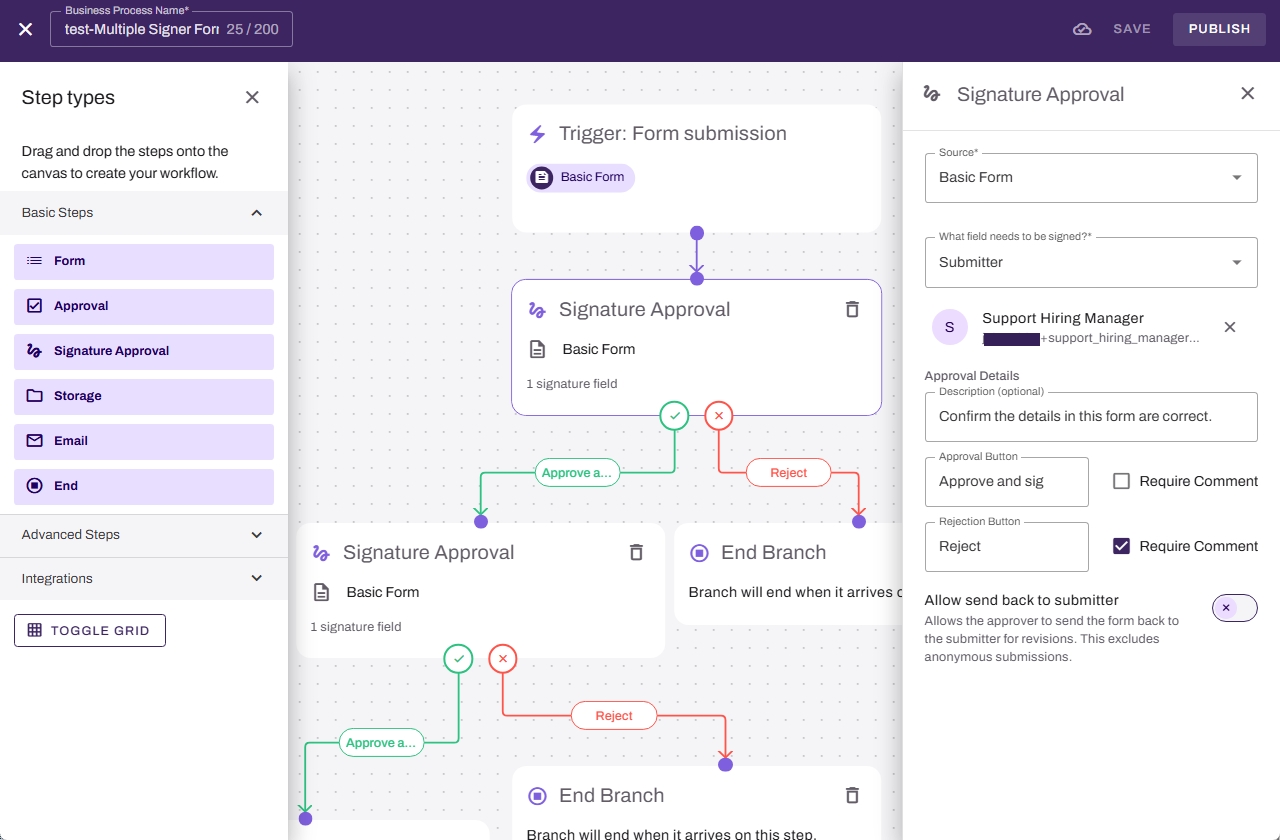Select the End step type

tap(144, 486)
